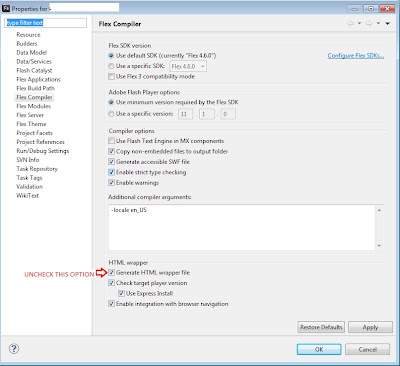Screen dimensions: 400x366
Task: Click the help question mark icon
Action: click(x=14, y=349)
